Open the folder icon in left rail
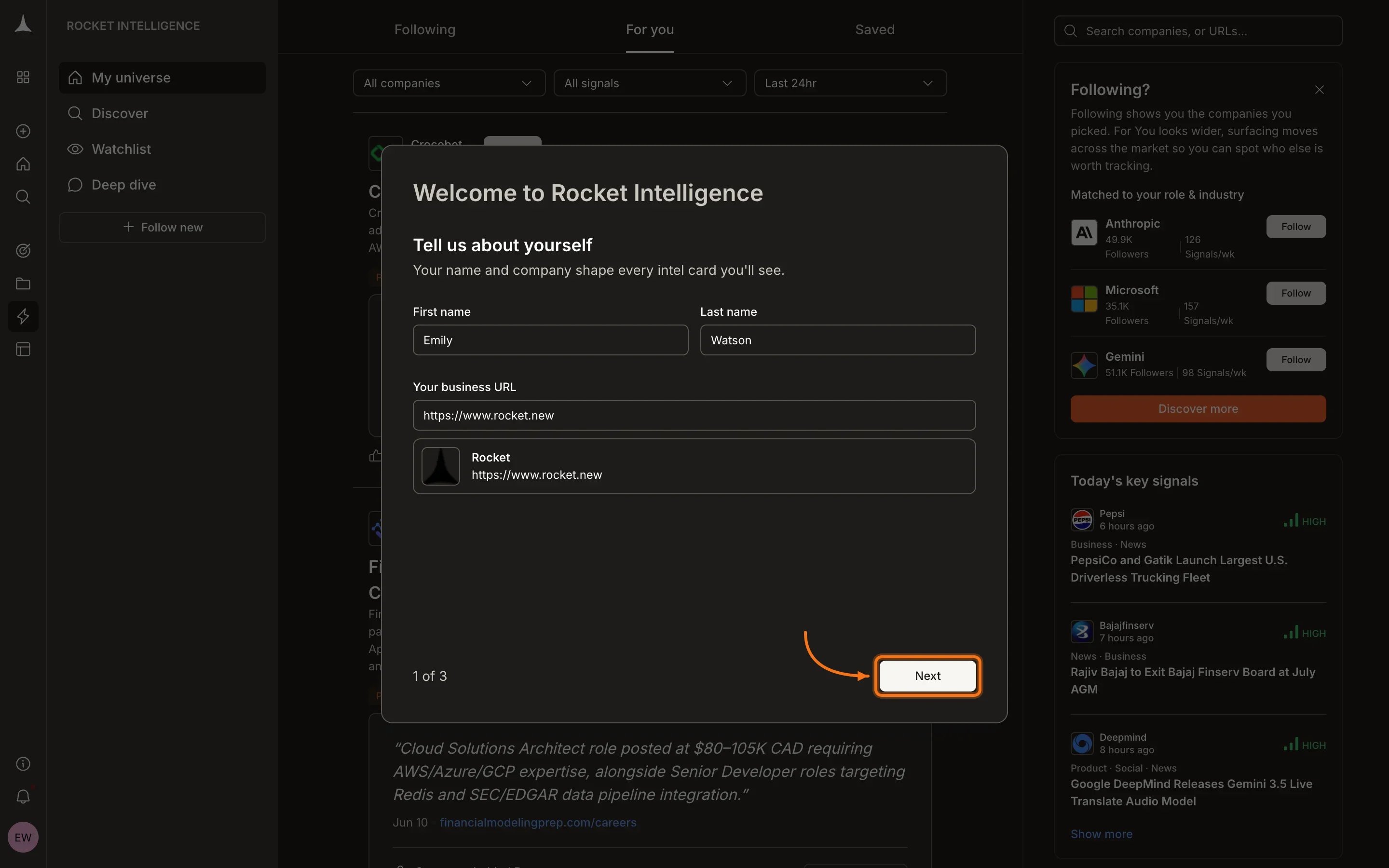 coord(23,284)
